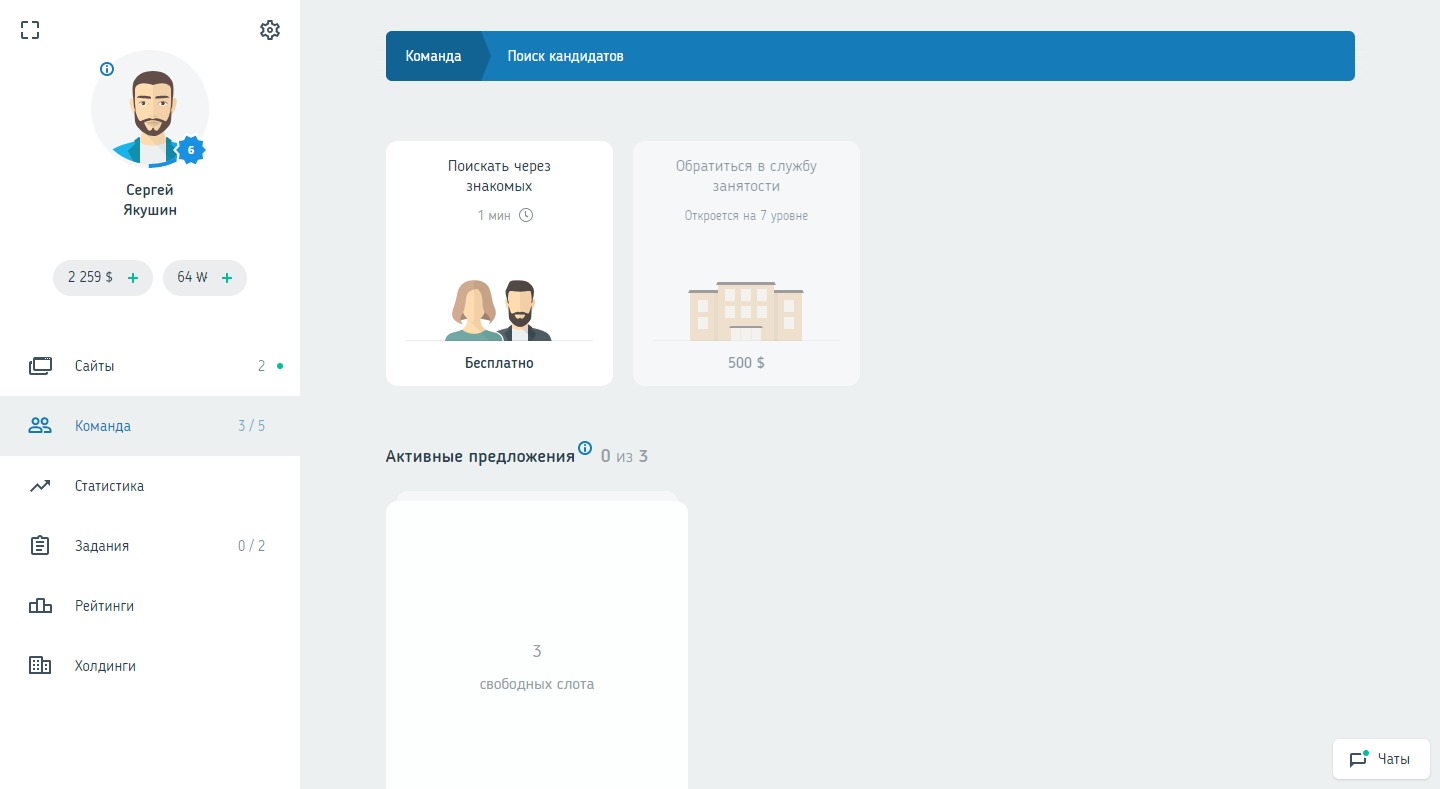Click the info icon beside the avatar
Image resolution: width=1440 pixels, height=789 pixels.
point(107,69)
